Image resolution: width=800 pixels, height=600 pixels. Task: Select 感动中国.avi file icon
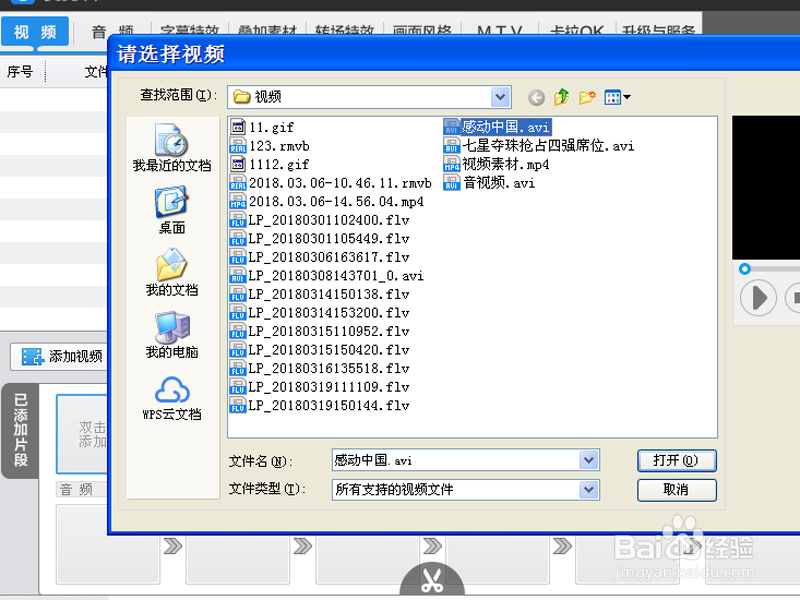coord(452,127)
